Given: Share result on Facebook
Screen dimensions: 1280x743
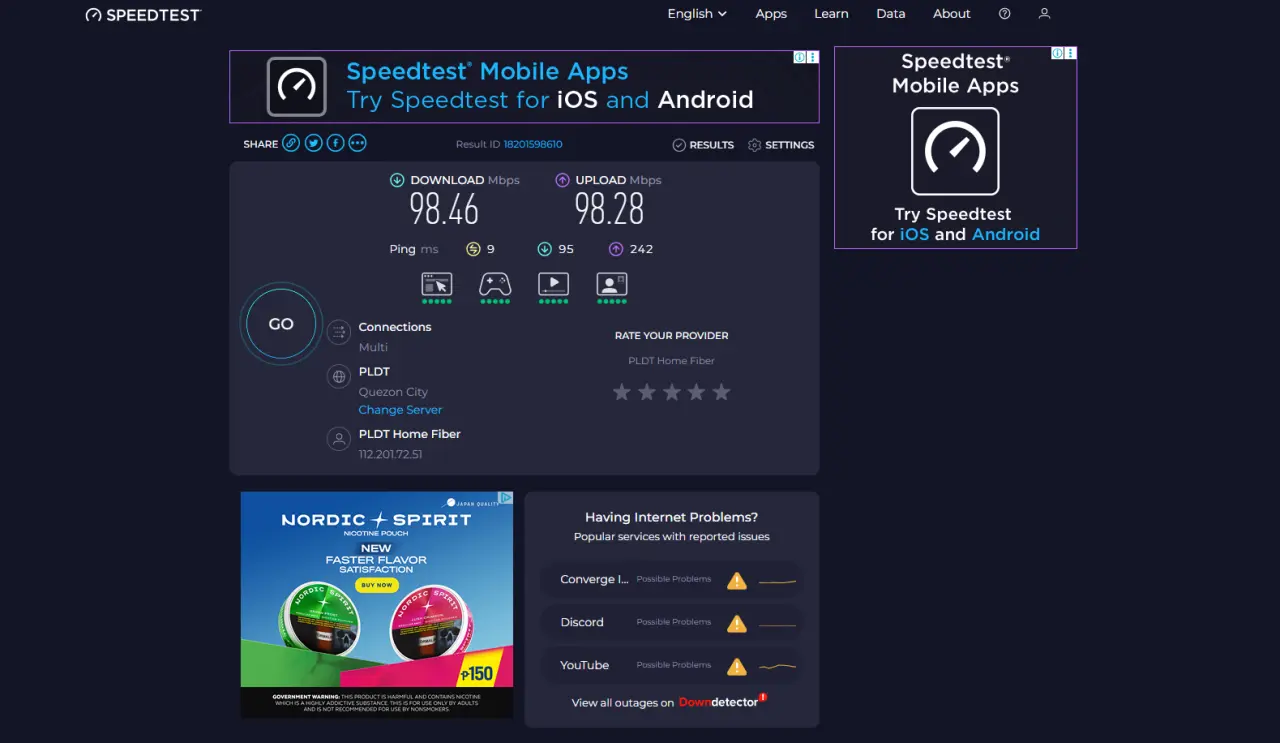Looking at the screenshot, I should tap(335, 143).
